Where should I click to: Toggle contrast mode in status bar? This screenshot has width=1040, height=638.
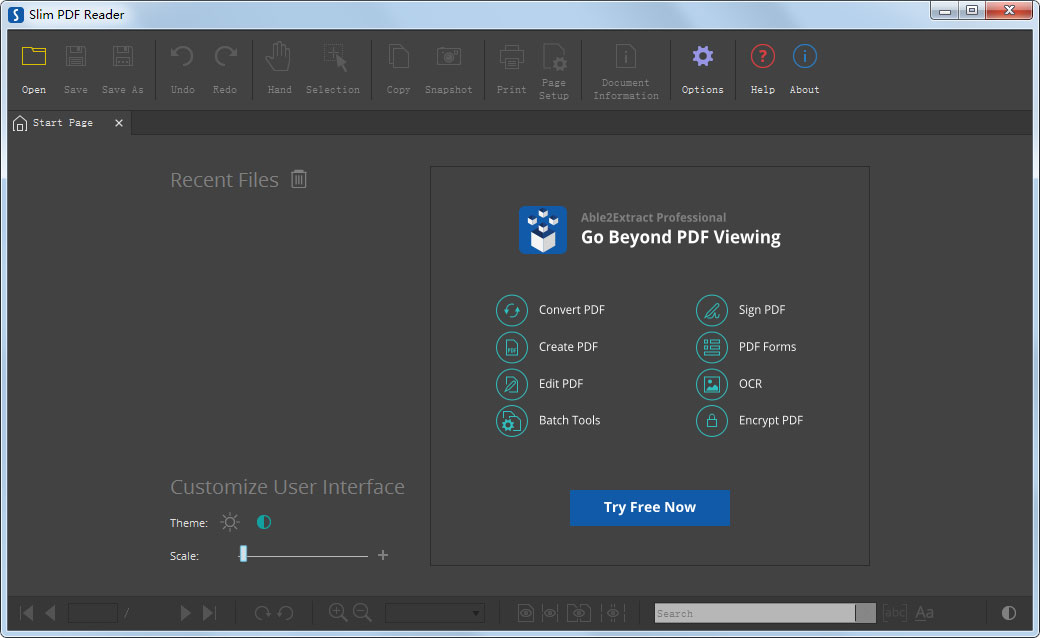pos(1008,613)
